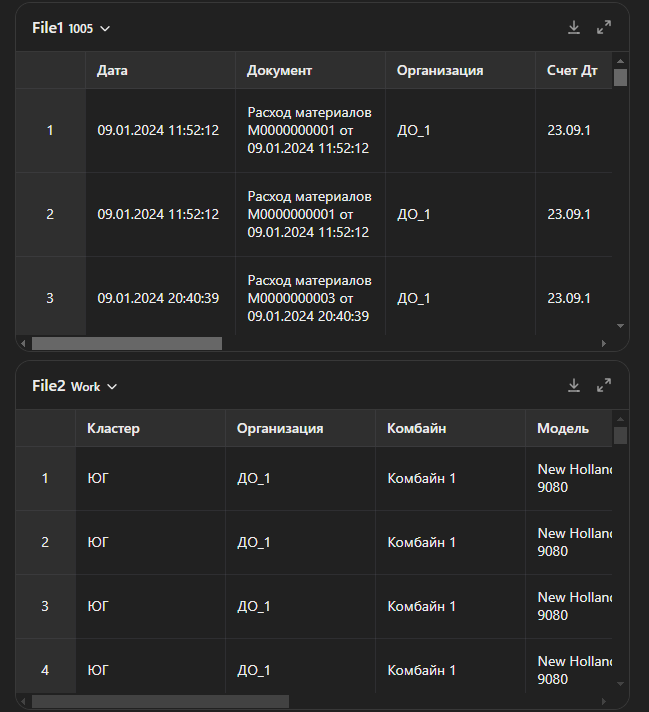The height and width of the screenshot is (712, 649).
Task: Click File2 vertical scrollbar thumb
Action: pos(620,436)
